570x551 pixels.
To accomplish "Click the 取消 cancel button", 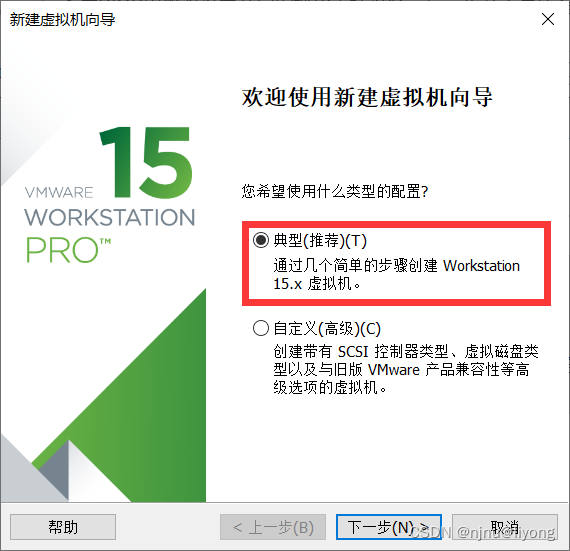I will 505,527.
